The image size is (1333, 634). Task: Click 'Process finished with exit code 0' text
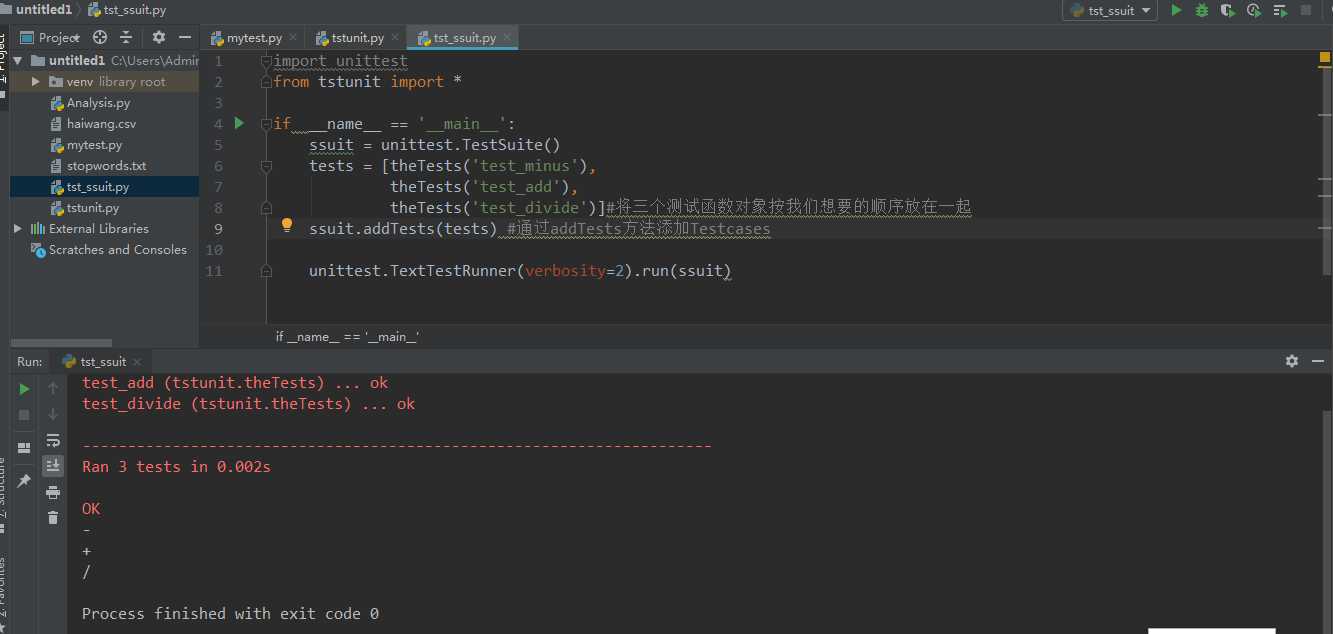pos(230,613)
